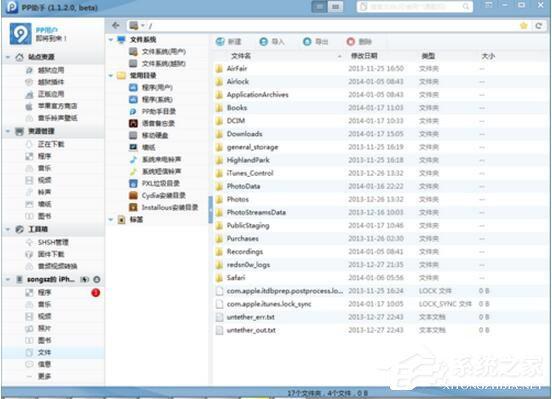Collapse the 站点资源 sidebar section
This screenshot has height=399, width=552.
pyautogui.click(x=8, y=57)
